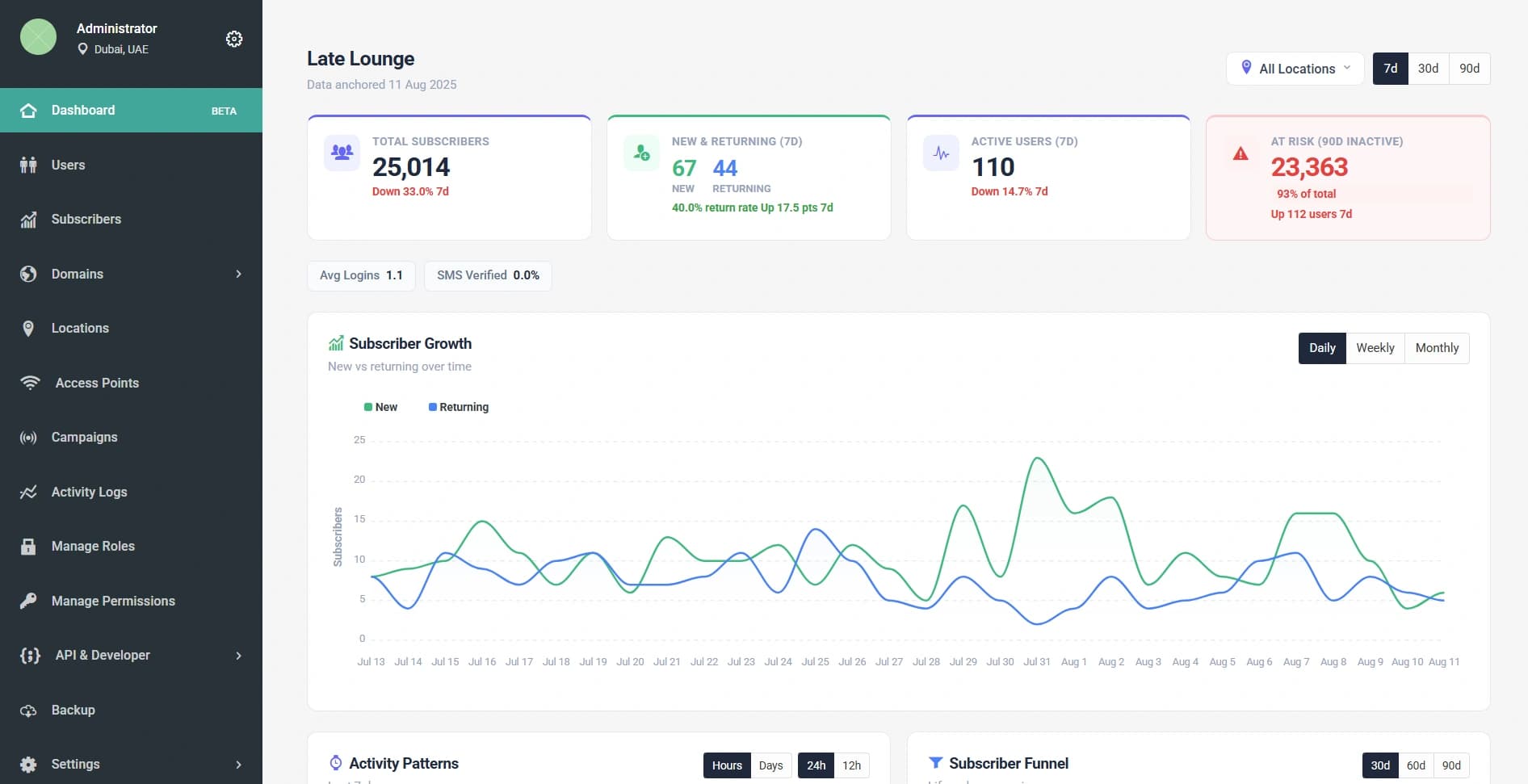1528x784 pixels.
Task: Set Activity Patterns to 12h format
Action: coord(851,765)
